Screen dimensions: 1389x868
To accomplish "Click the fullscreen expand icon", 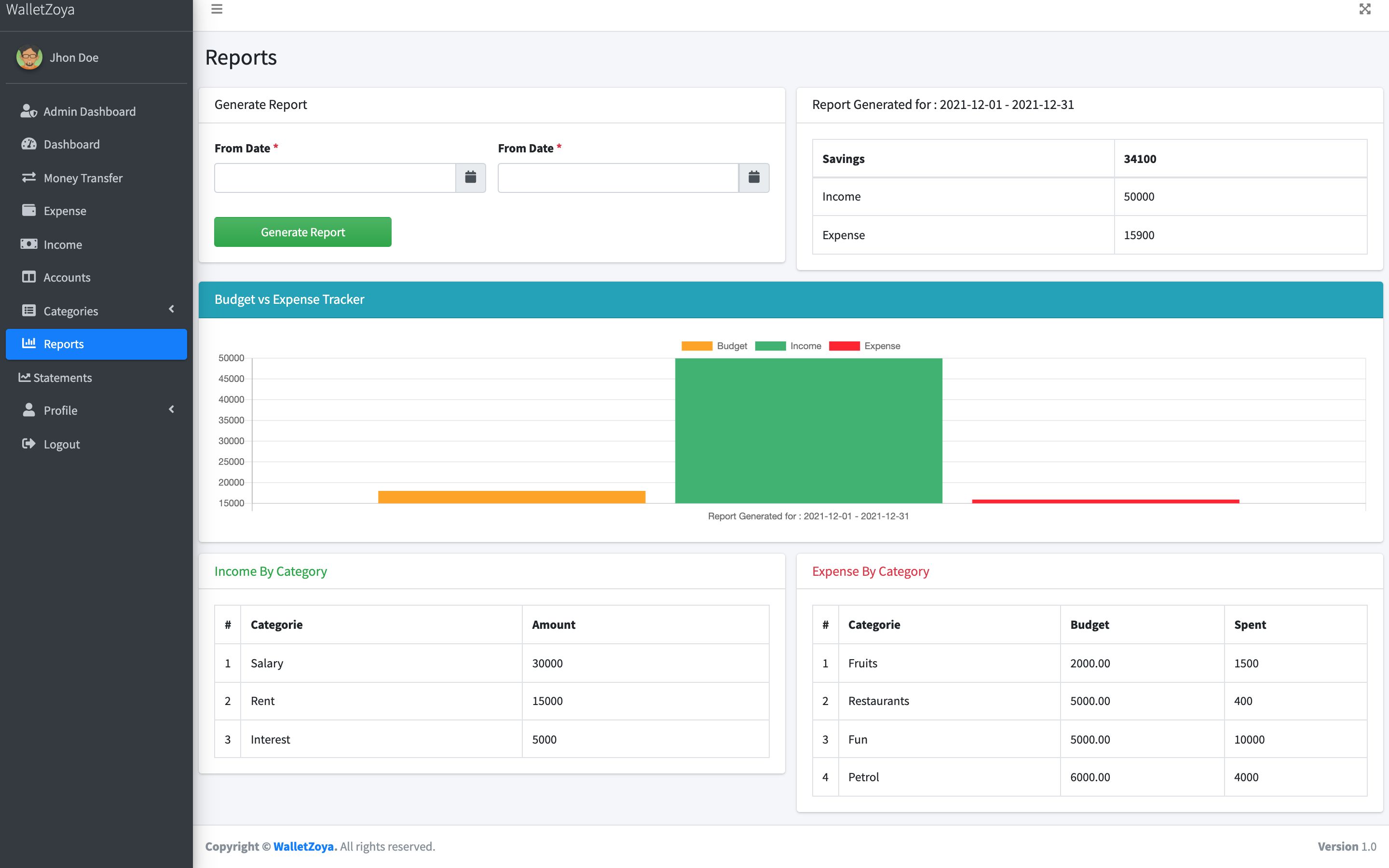I will [1365, 9].
